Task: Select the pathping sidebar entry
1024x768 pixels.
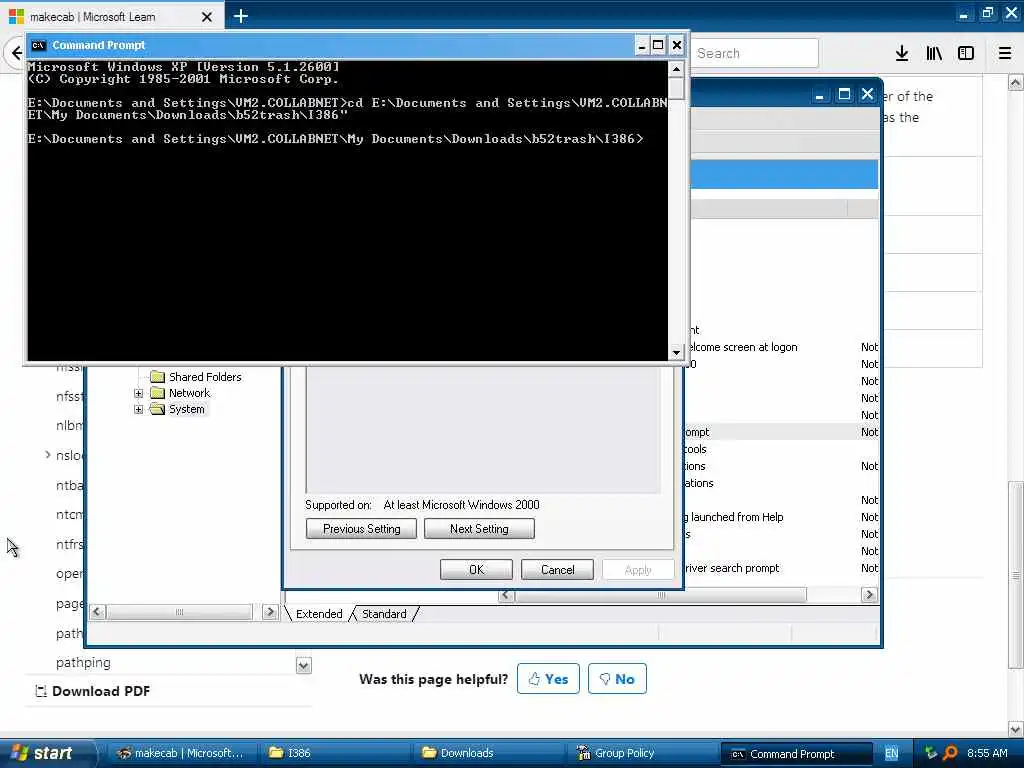Action: point(83,662)
